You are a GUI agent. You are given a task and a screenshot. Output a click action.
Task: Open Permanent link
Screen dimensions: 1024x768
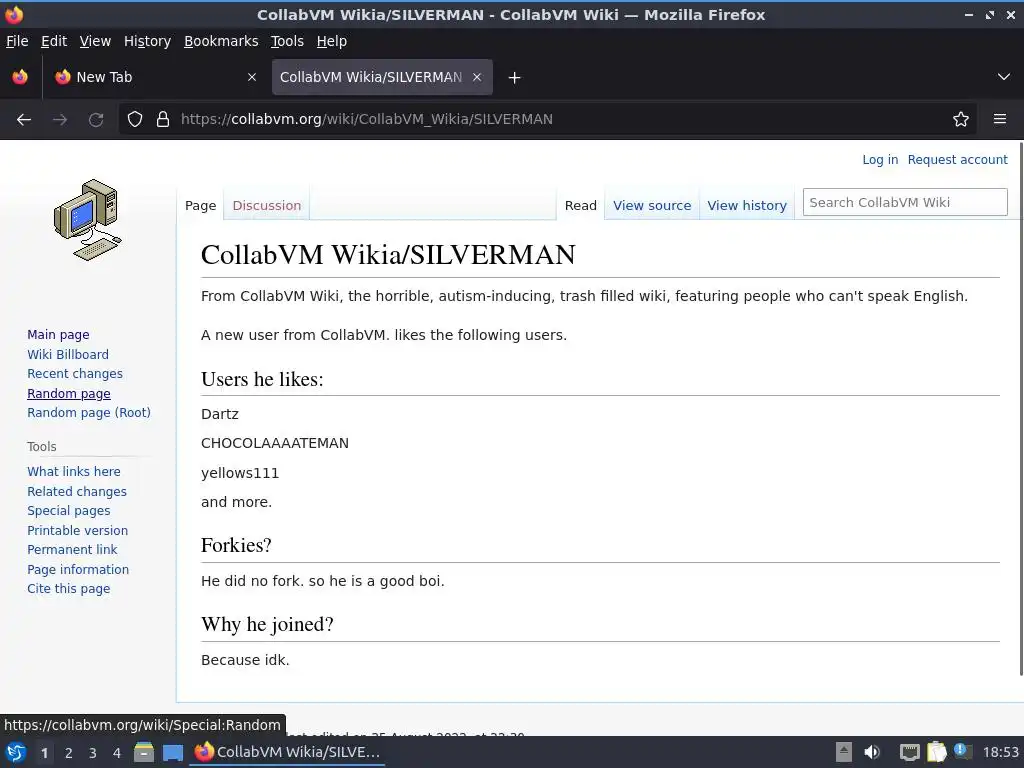click(72, 550)
